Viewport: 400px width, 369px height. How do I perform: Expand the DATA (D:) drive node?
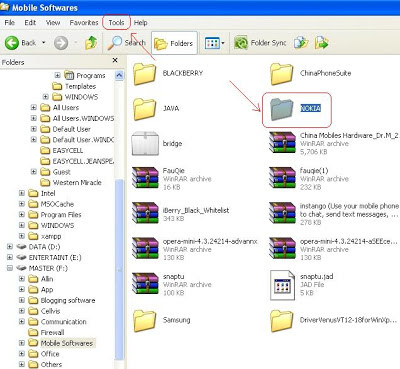(x=10, y=247)
